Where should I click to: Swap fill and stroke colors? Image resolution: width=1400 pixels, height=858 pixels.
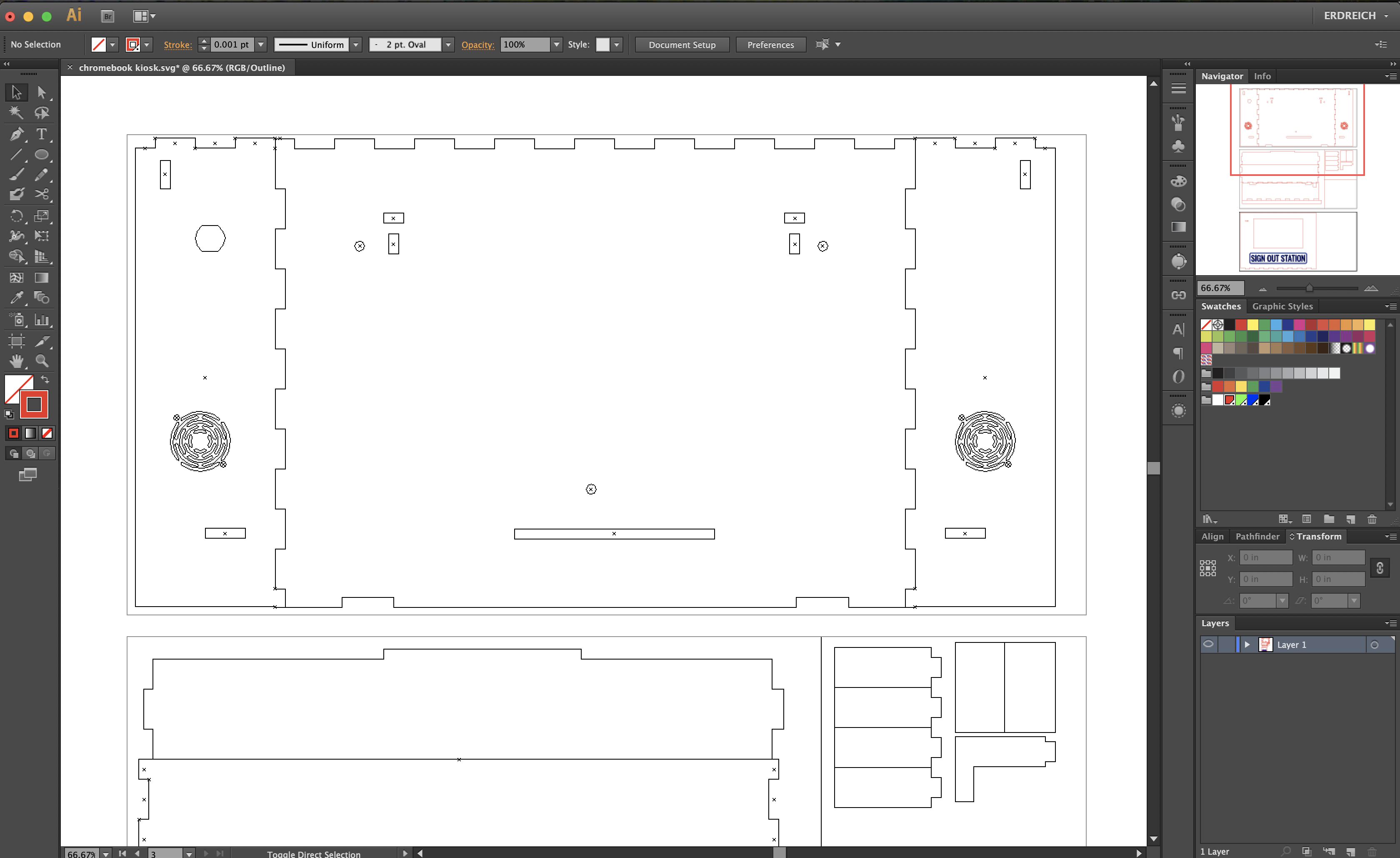tap(45, 379)
